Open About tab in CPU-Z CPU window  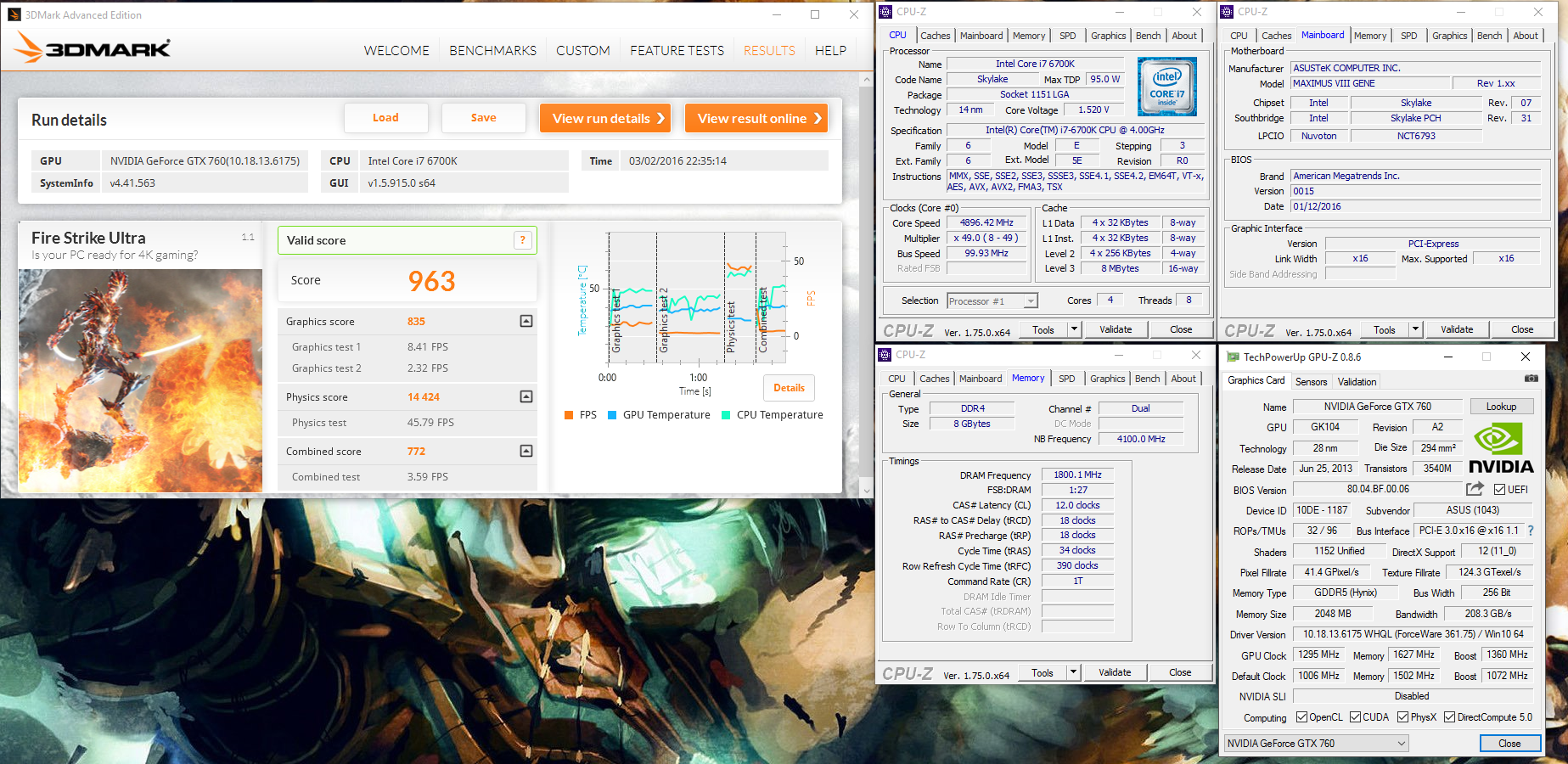[x=1184, y=36]
